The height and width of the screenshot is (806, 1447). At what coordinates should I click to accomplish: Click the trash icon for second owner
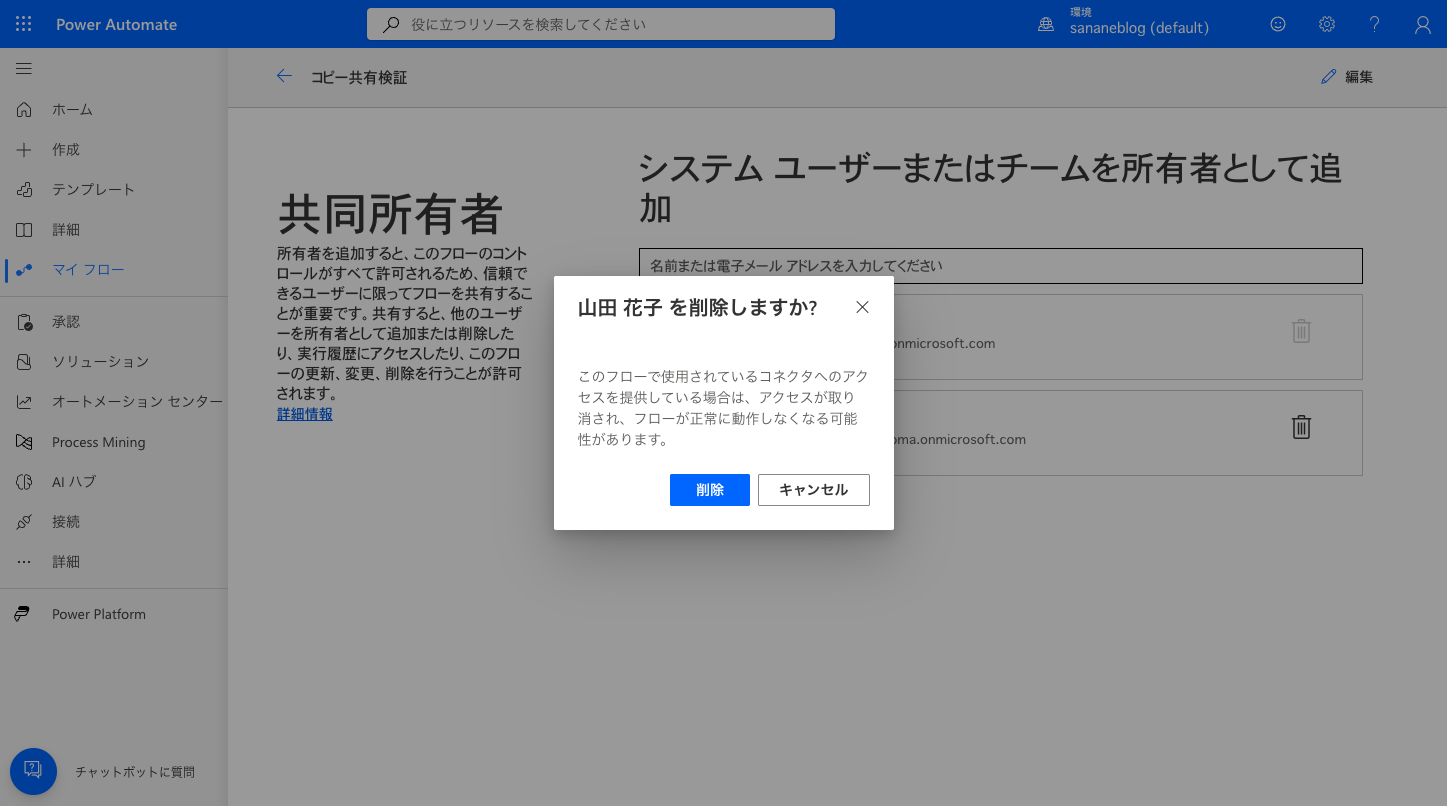[1301, 427]
